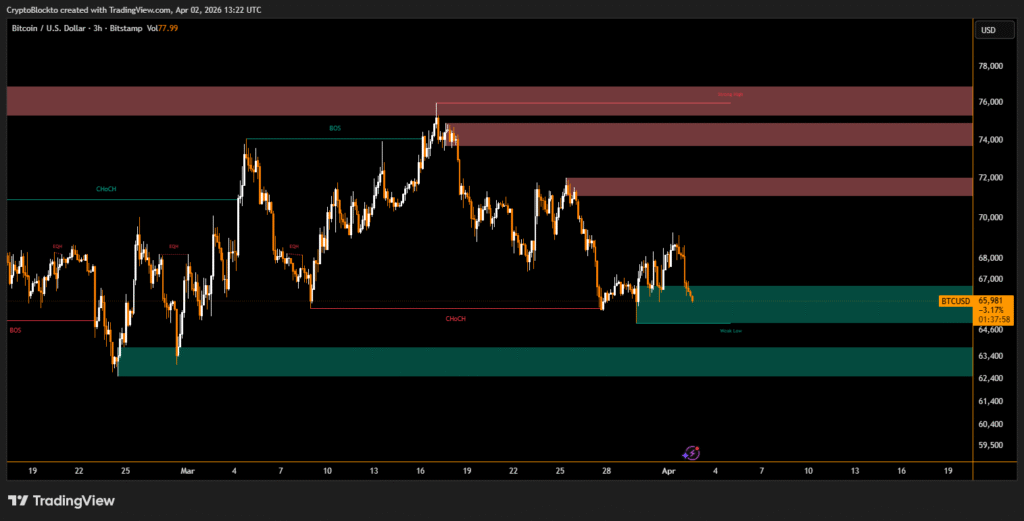Click the purple lightning event icon
1024x521 pixels.
[x=691, y=453]
